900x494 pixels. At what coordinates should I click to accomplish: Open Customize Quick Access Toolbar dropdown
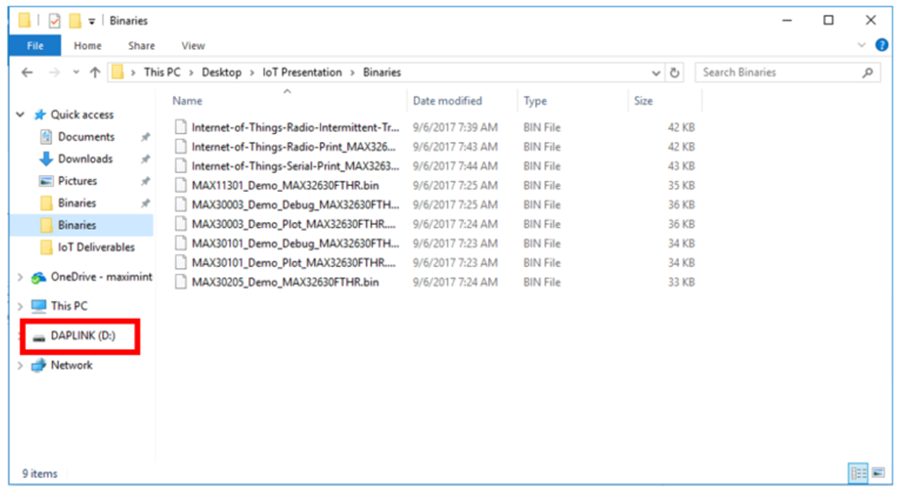coord(92,22)
